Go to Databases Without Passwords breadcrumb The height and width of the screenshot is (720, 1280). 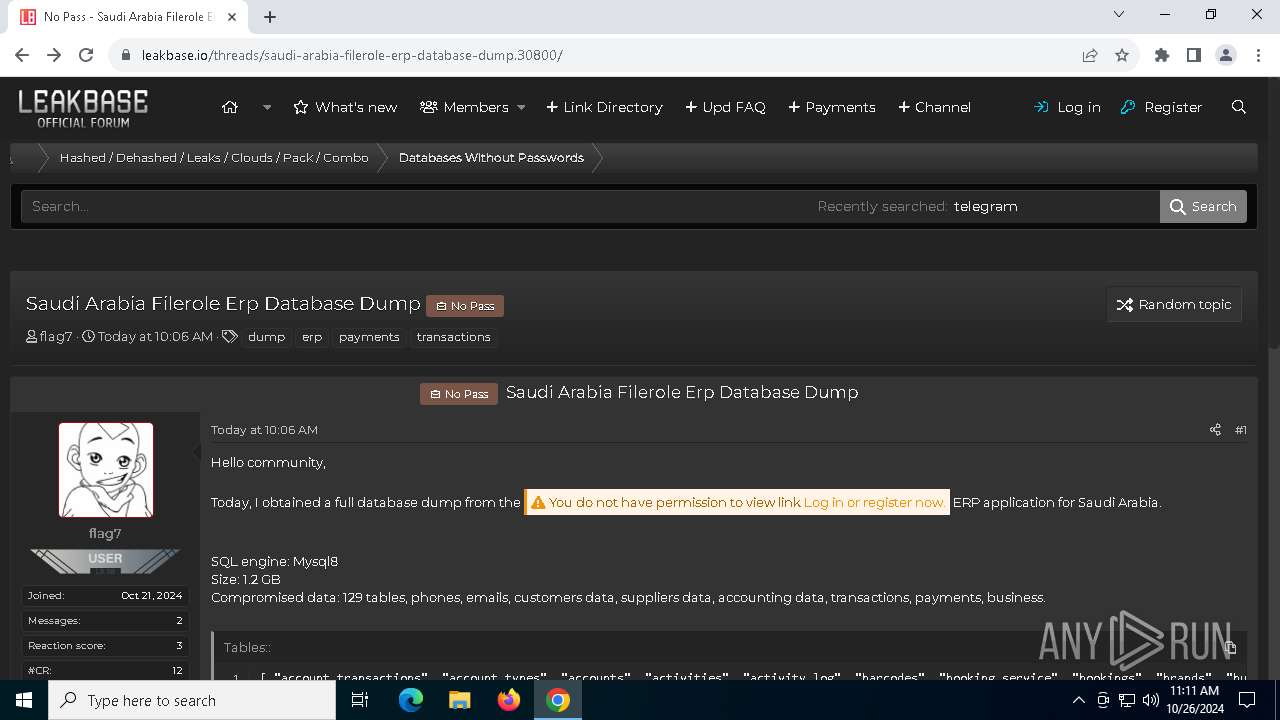pyautogui.click(x=491, y=158)
